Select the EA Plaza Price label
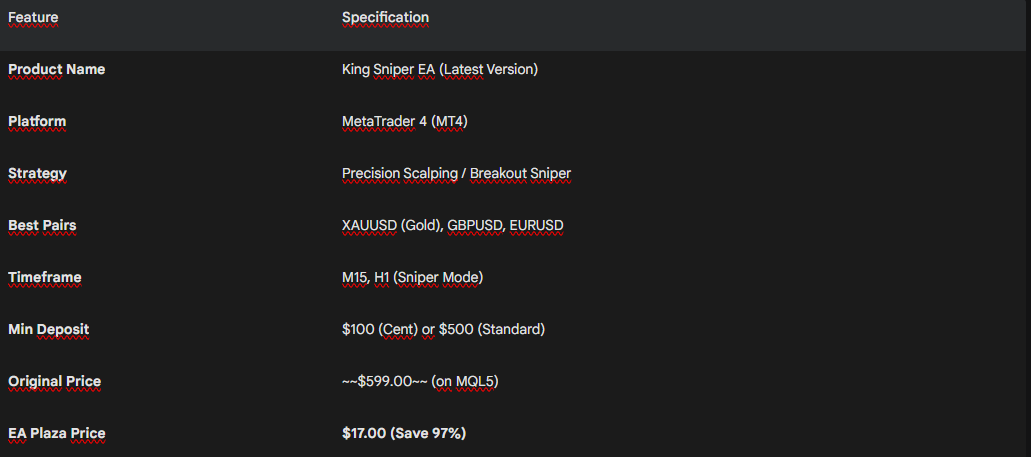 [57, 433]
